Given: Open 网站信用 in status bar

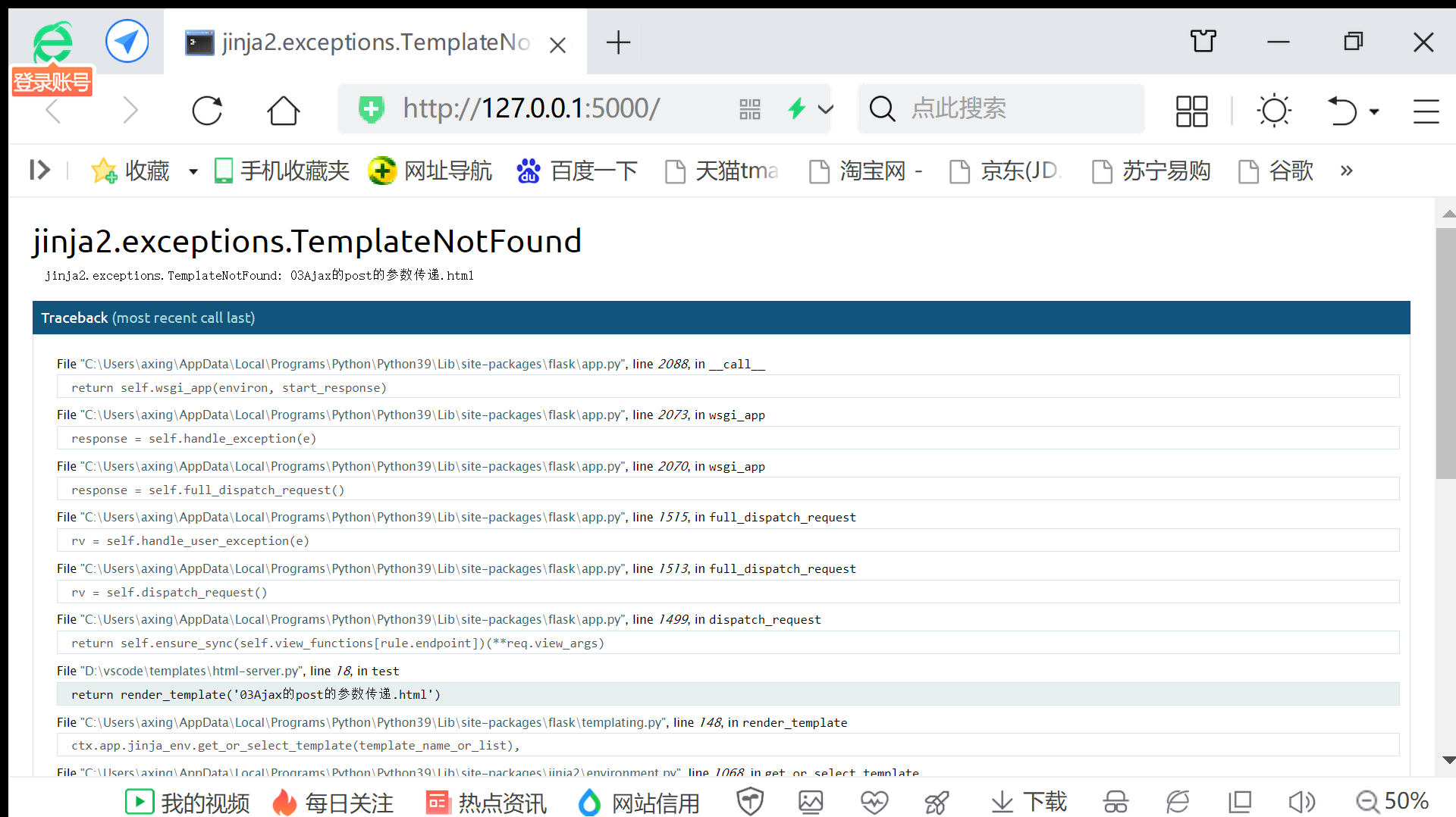Looking at the screenshot, I should pos(639,802).
